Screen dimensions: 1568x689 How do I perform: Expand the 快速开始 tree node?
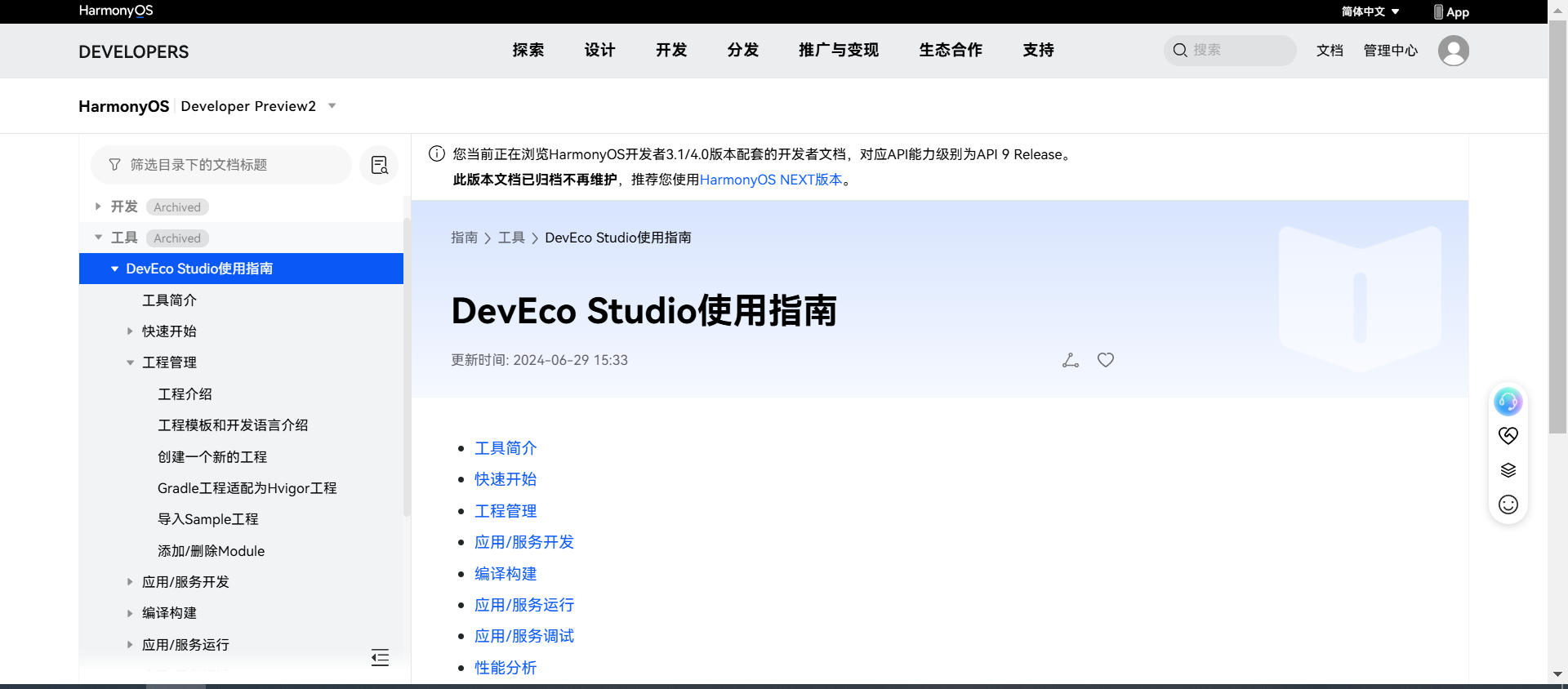tap(130, 331)
